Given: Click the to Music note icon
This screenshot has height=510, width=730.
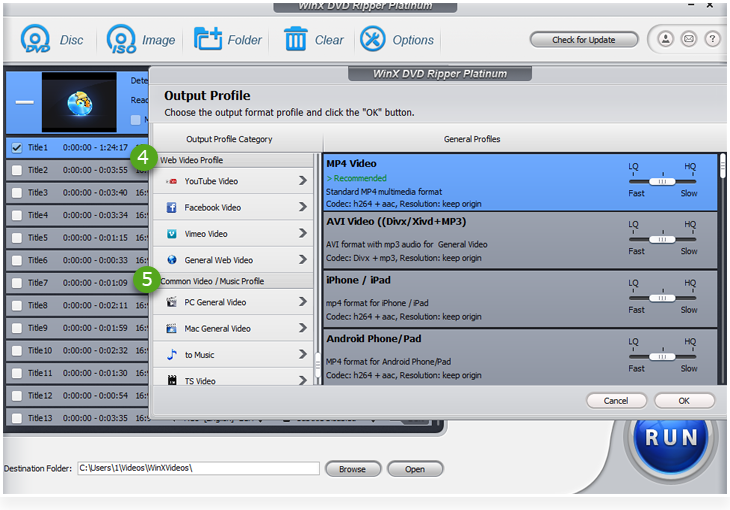Looking at the screenshot, I should (x=172, y=354).
